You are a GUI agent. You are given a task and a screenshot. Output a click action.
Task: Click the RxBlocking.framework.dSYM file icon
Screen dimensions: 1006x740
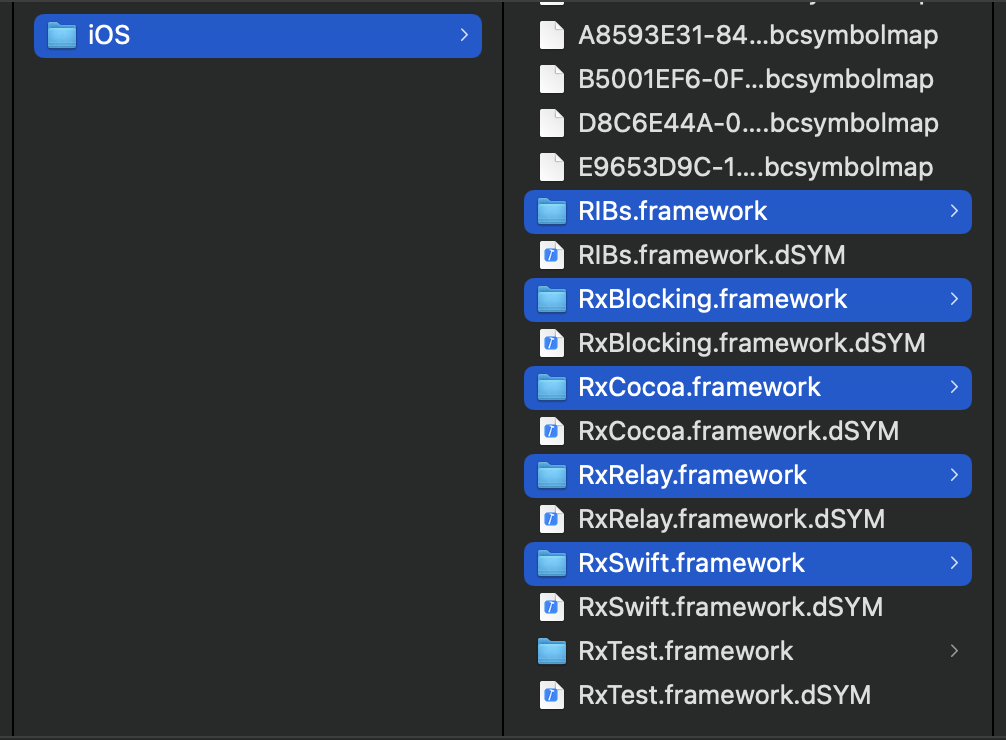click(x=552, y=343)
